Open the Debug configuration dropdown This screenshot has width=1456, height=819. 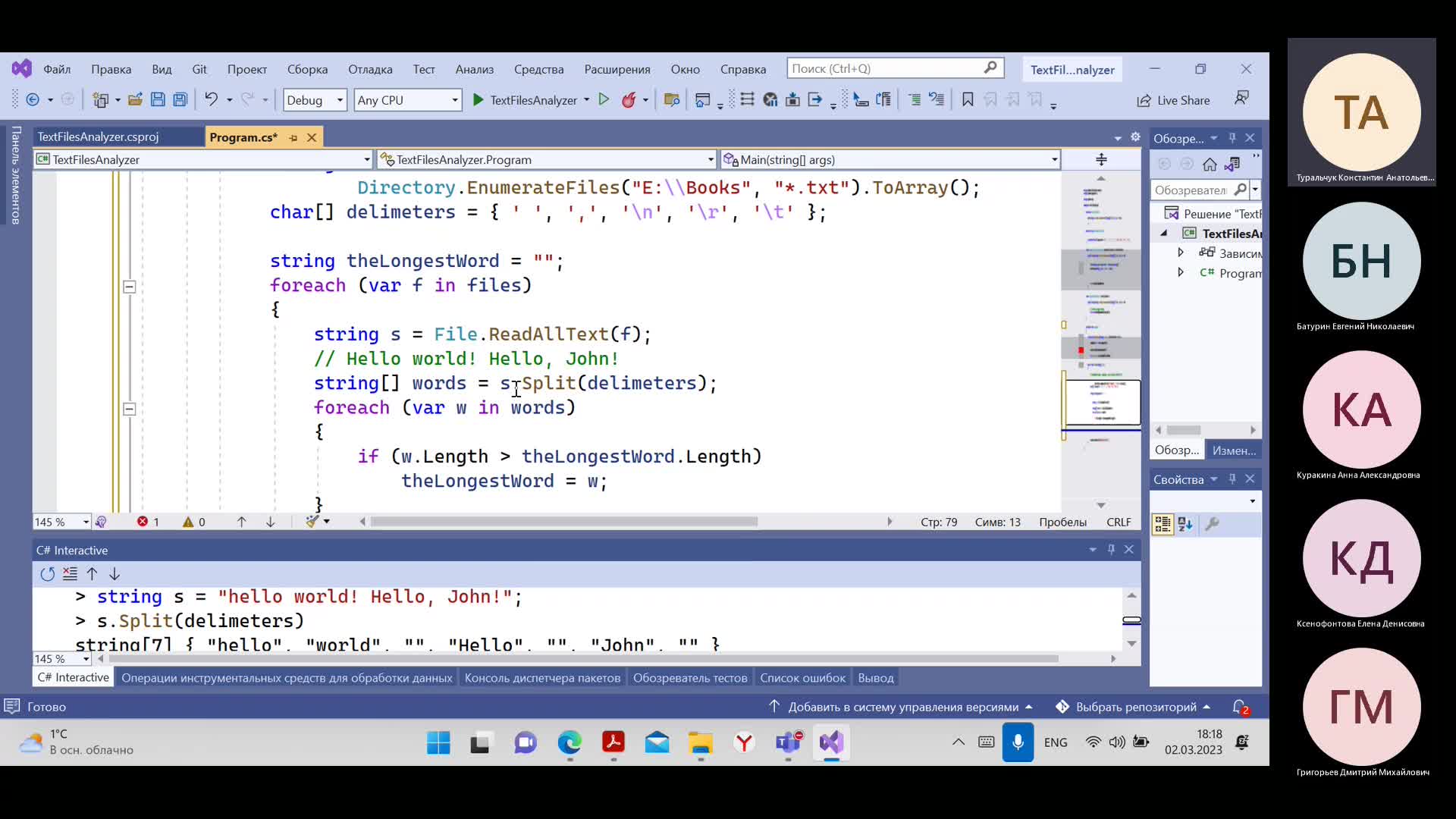click(x=315, y=100)
